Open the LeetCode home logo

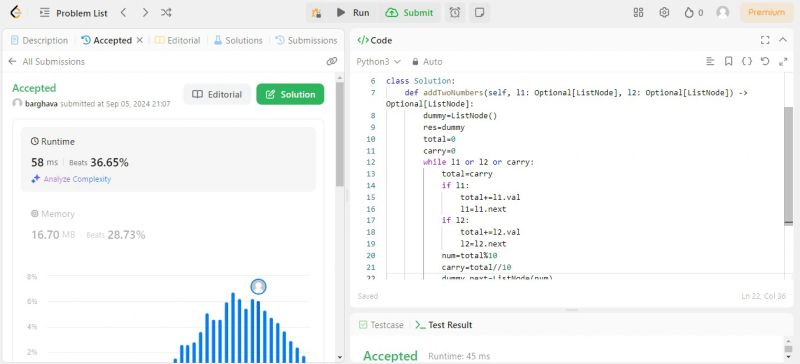[x=16, y=13]
